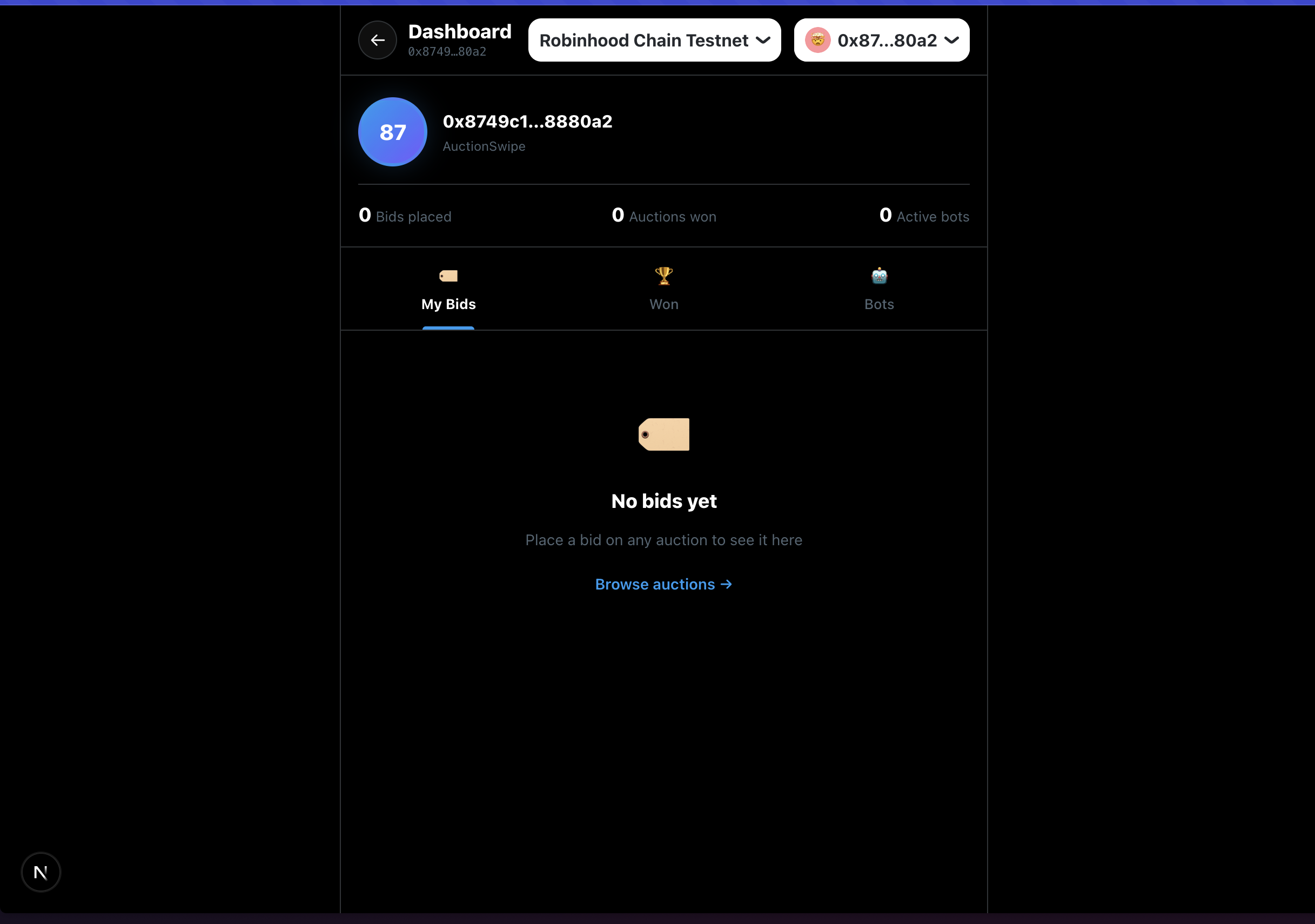Viewport: 1315px width, 924px height.
Task: Click the price tag icon above My Bids
Action: pos(448,276)
